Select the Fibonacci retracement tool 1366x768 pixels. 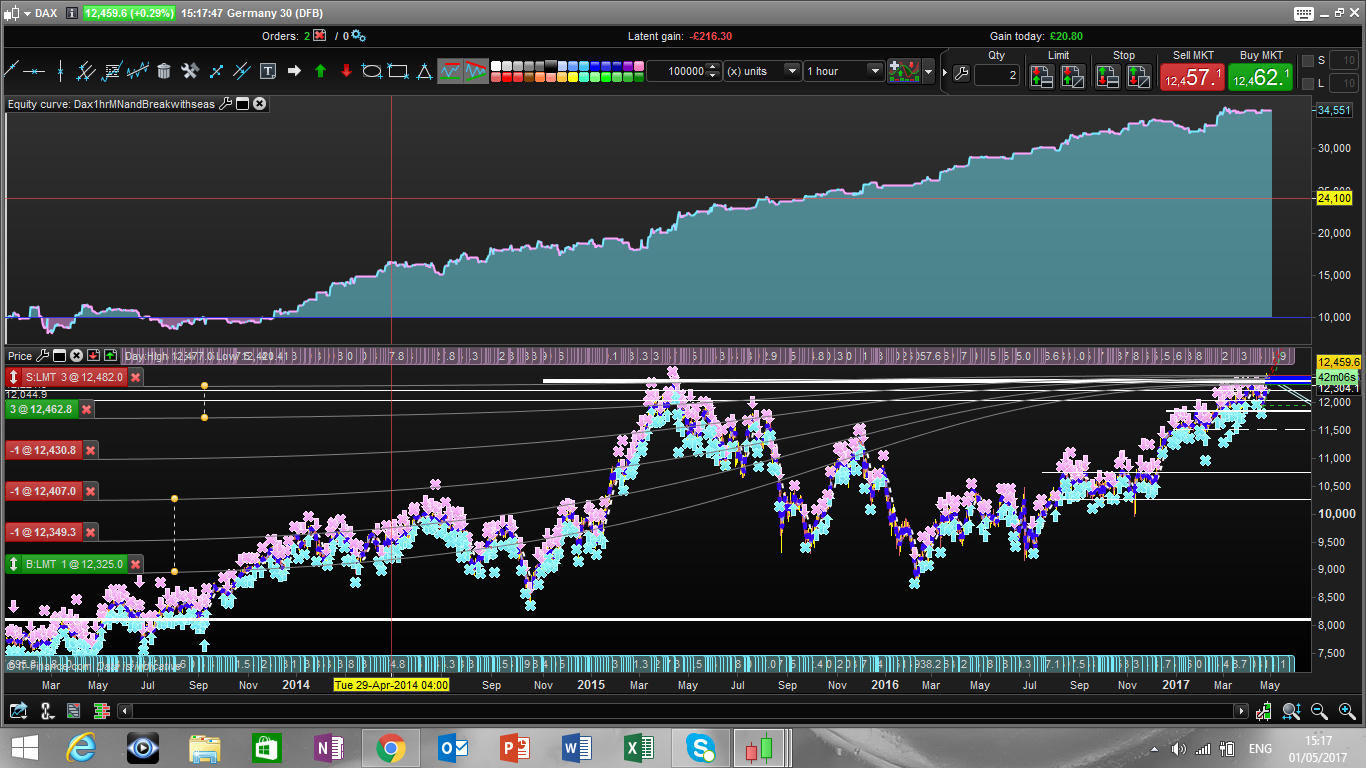click(x=112, y=71)
